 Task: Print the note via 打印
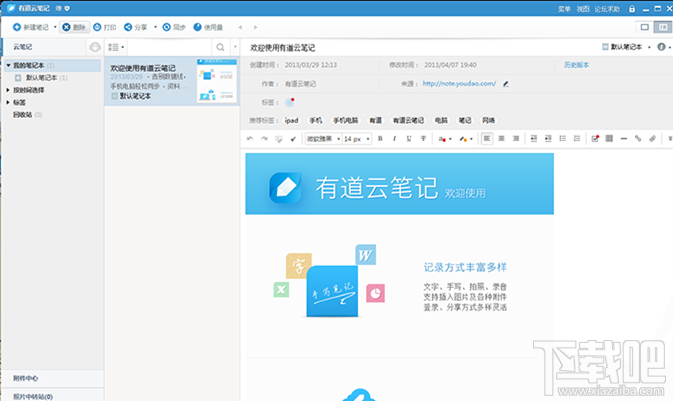click(x=105, y=27)
